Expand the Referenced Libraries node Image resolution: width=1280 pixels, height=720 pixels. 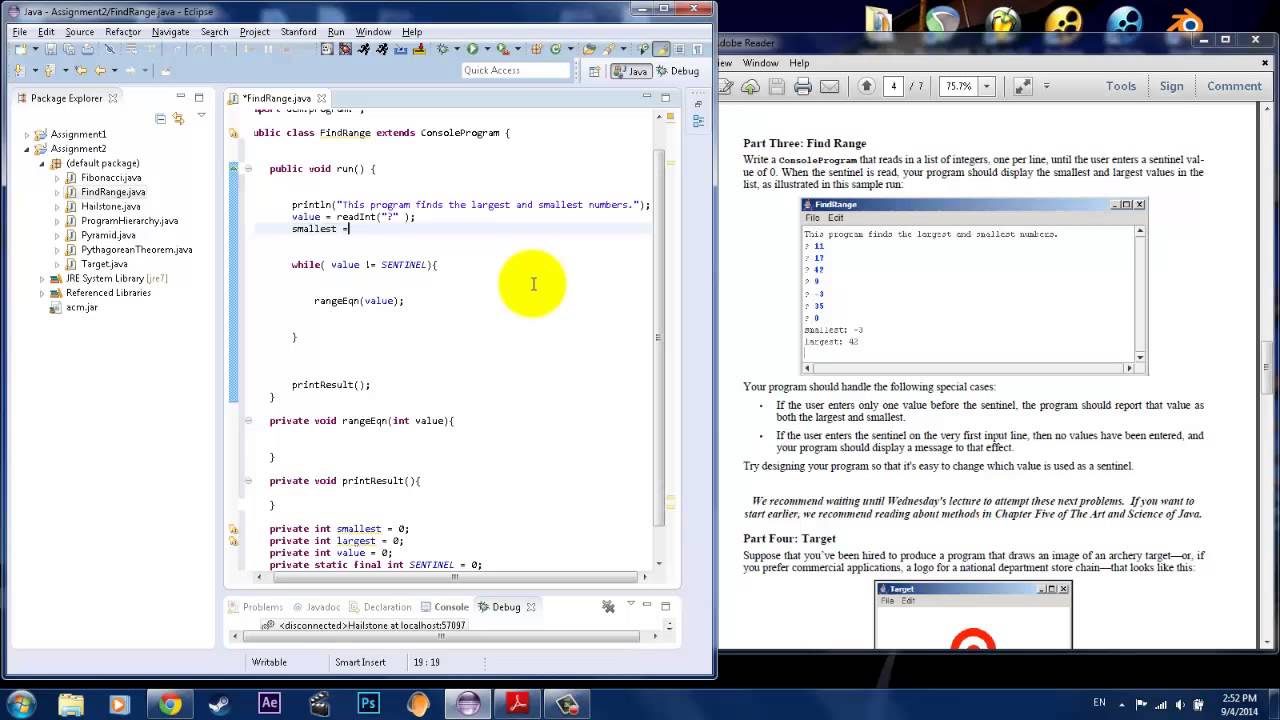tap(42, 293)
